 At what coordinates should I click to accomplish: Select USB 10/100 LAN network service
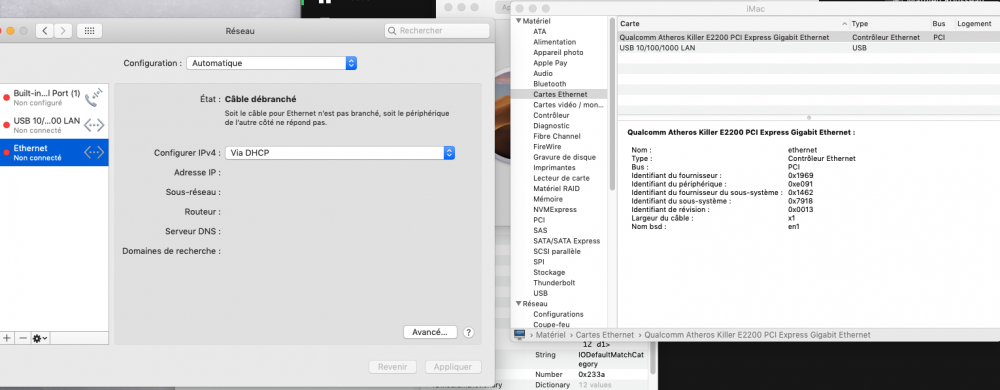point(54,124)
